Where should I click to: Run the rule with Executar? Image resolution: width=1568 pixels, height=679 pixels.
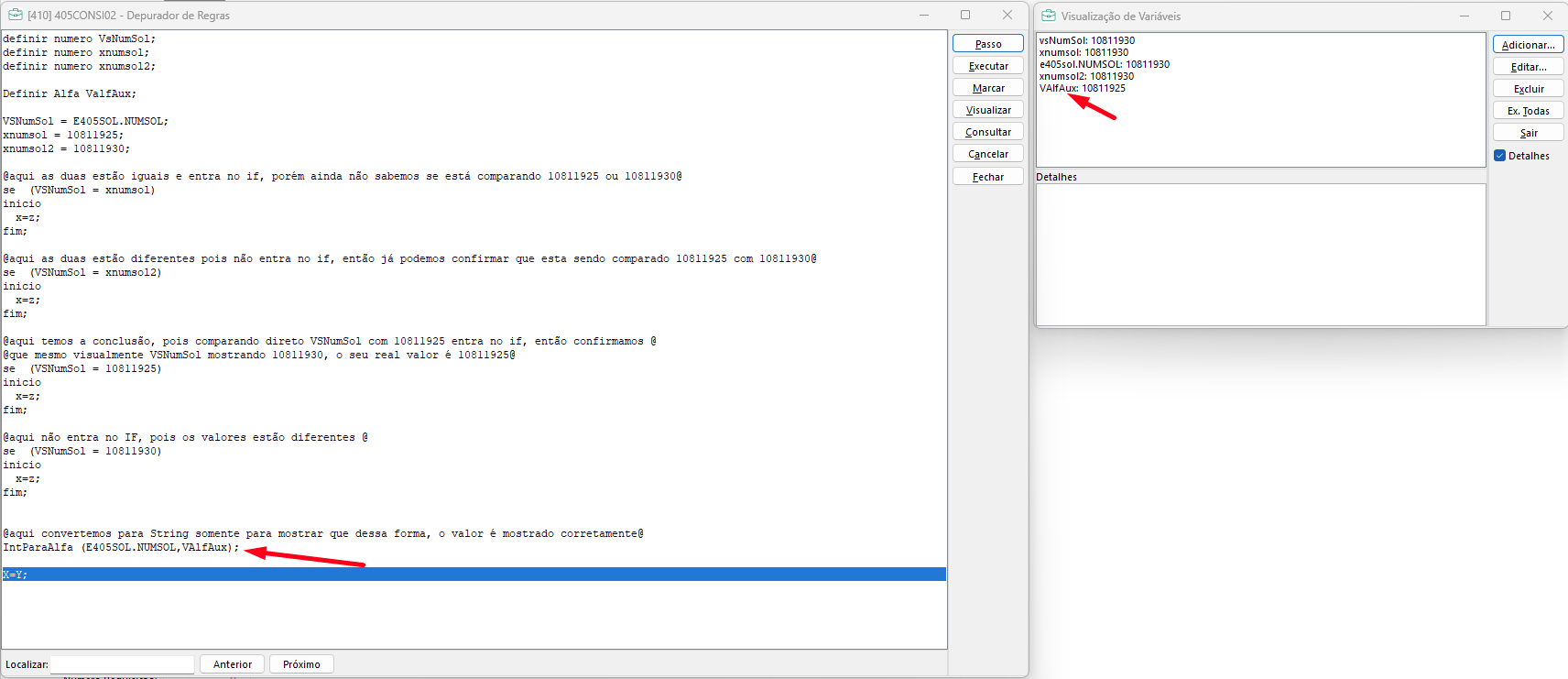tap(987, 66)
